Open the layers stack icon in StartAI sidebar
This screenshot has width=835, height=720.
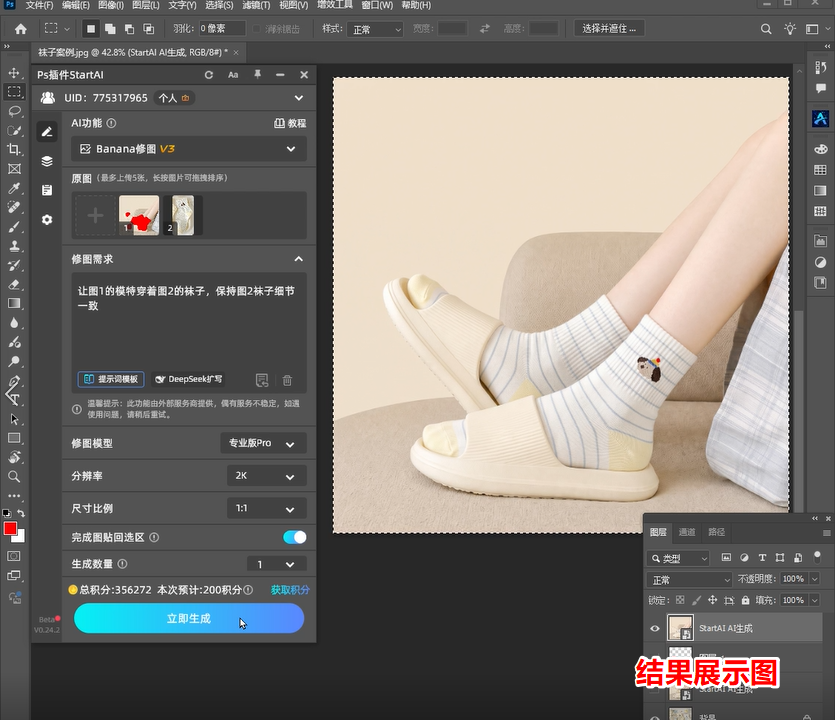pos(47,161)
